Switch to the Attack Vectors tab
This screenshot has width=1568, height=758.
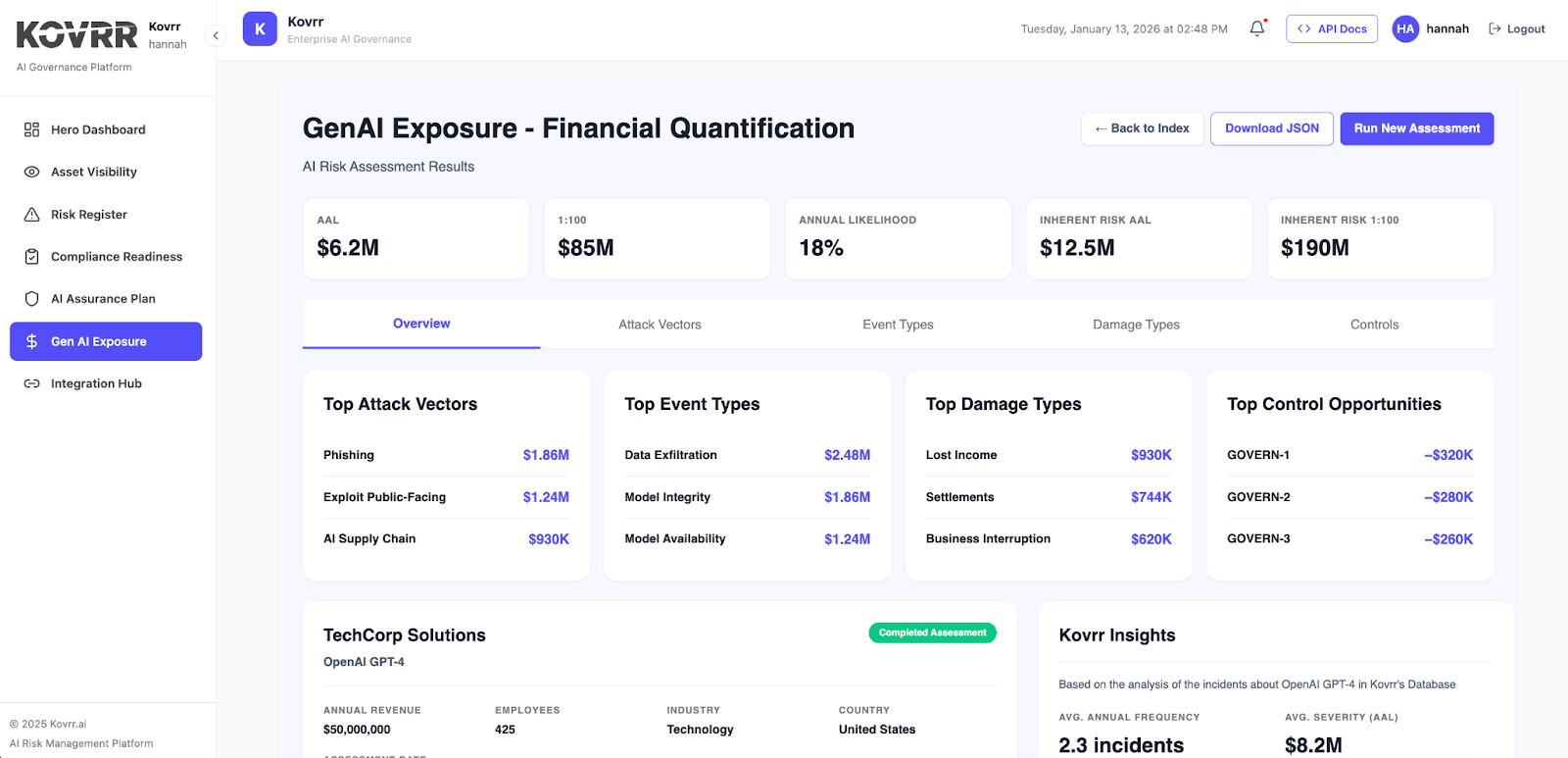coord(660,325)
